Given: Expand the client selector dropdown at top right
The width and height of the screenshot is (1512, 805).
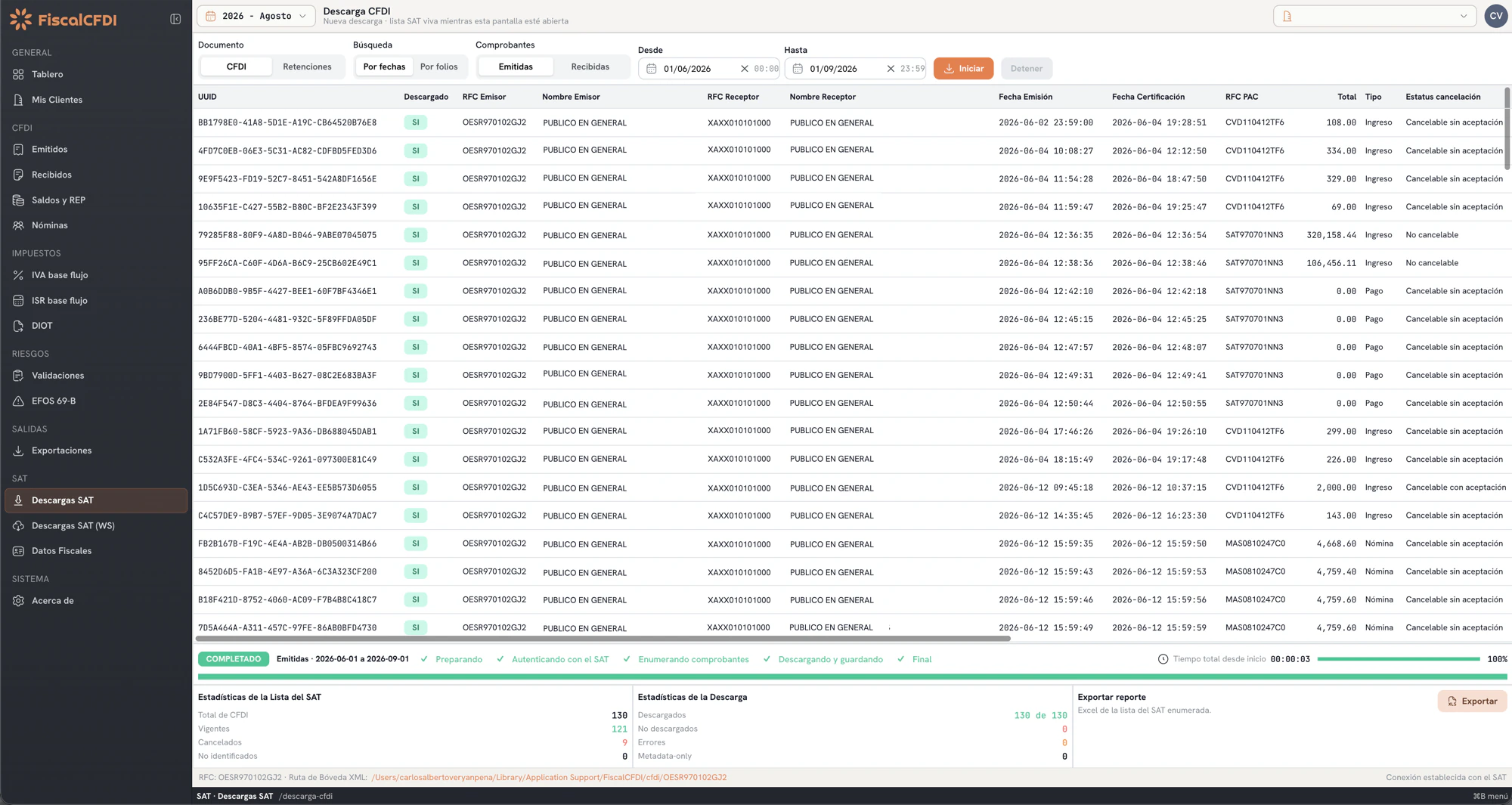Looking at the screenshot, I should (x=1374, y=16).
